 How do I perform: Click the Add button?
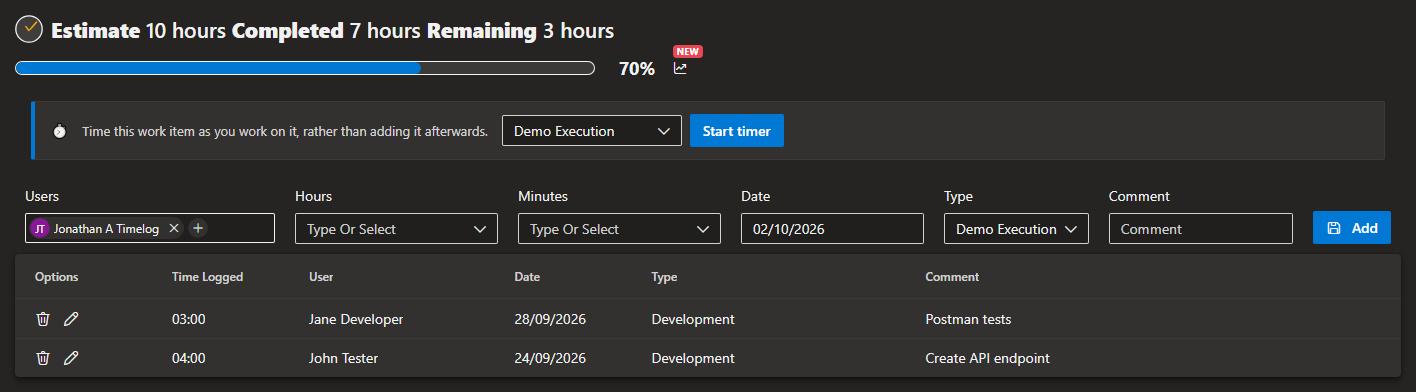coord(1352,228)
